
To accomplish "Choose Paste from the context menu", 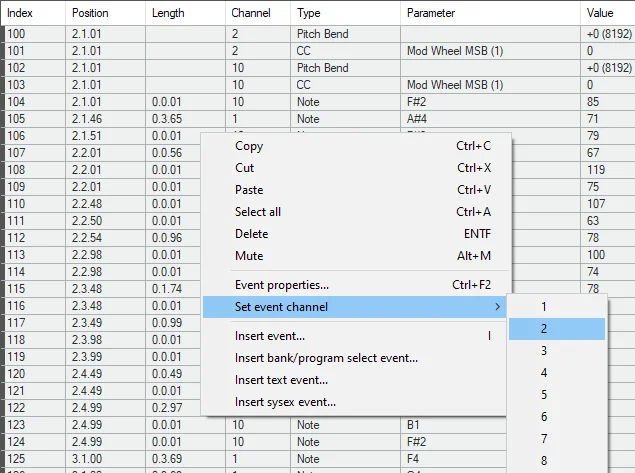I will click(354, 190).
